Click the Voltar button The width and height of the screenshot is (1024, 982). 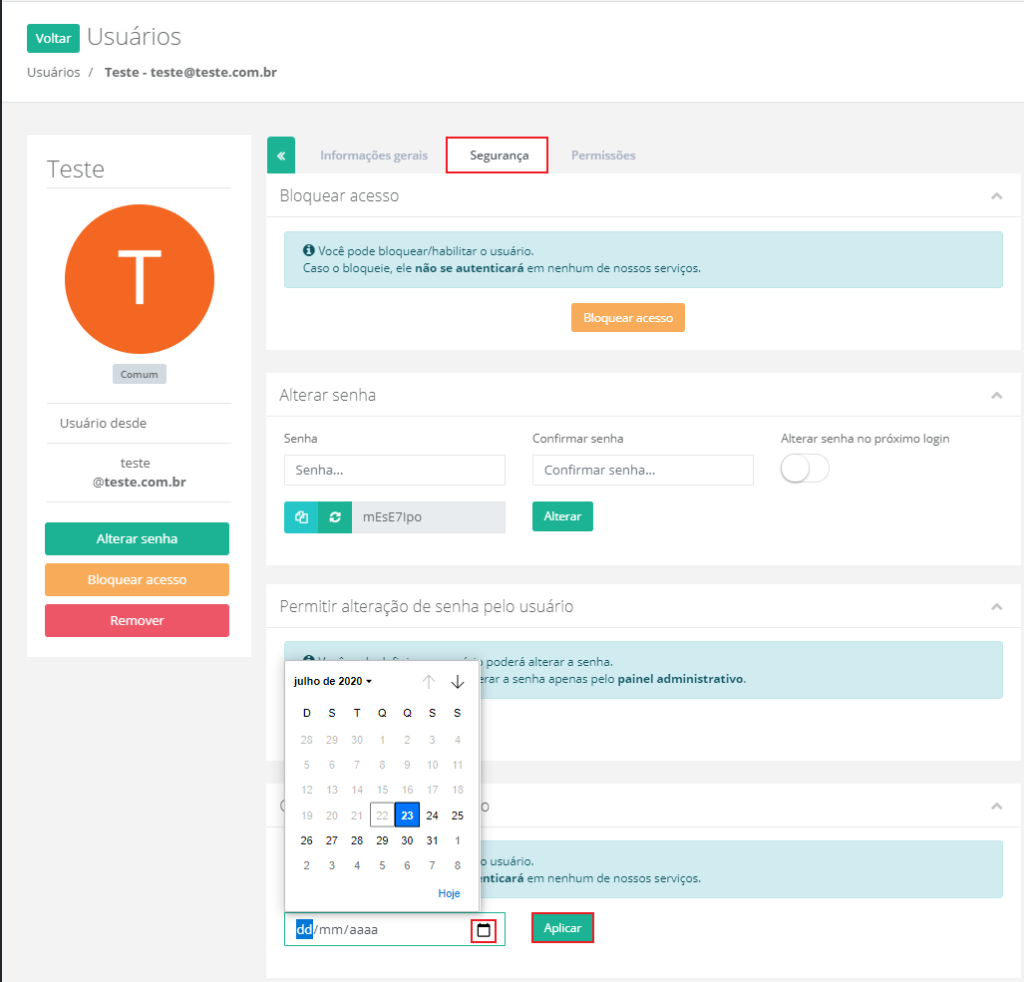tap(53, 39)
